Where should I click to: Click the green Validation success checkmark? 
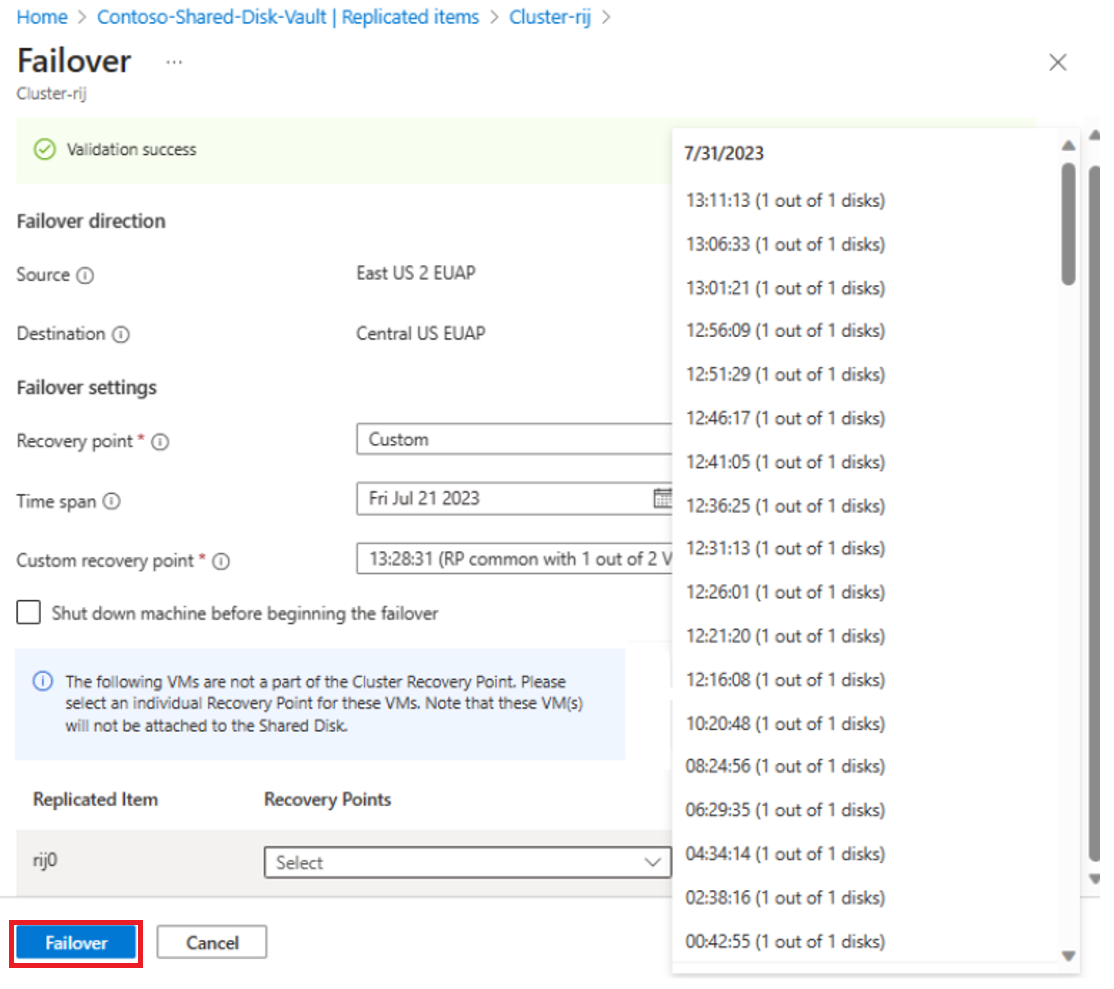[45, 149]
